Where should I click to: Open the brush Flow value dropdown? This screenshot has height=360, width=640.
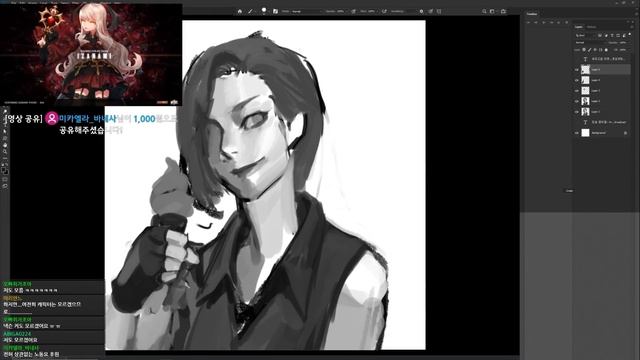371,11
